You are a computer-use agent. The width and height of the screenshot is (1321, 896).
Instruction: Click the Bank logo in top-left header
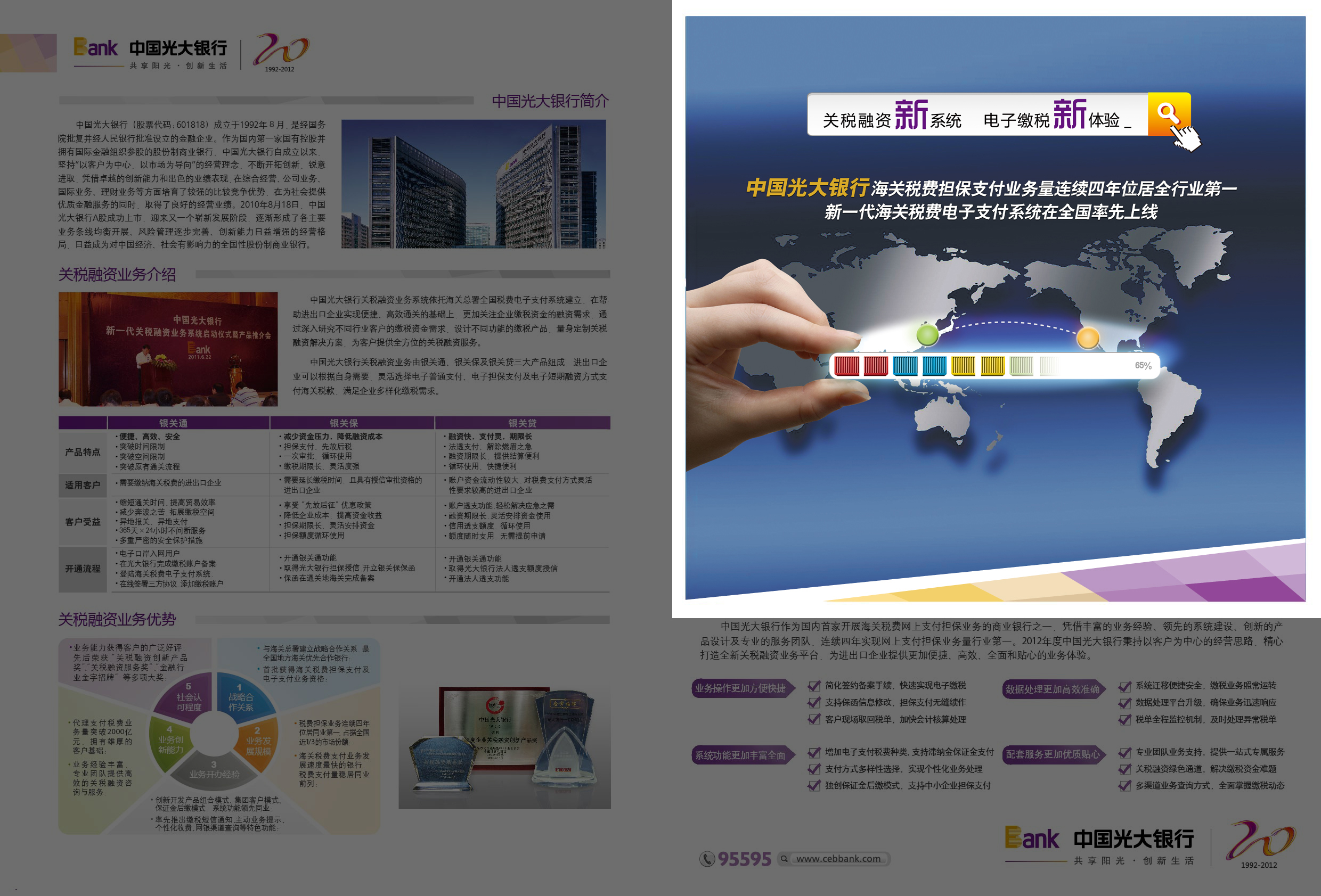coord(95,48)
